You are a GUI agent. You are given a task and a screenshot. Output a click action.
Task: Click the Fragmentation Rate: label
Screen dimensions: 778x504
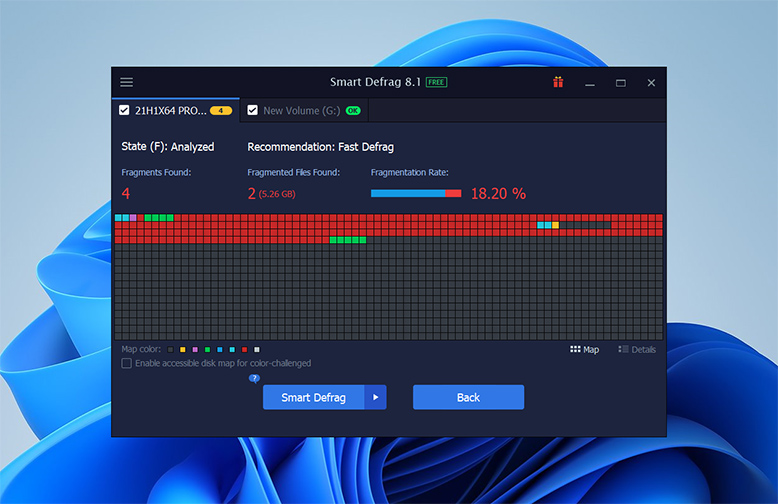coord(409,172)
